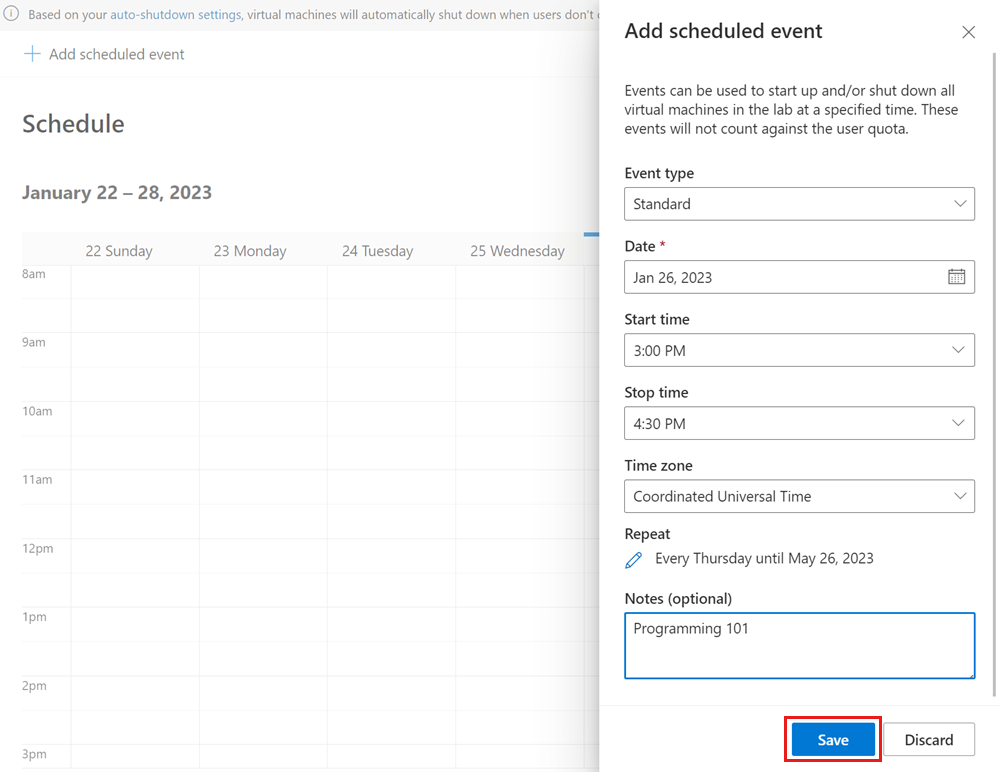Expand the Start time dropdown
The width and height of the screenshot is (1000, 772).
tap(799, 350)
